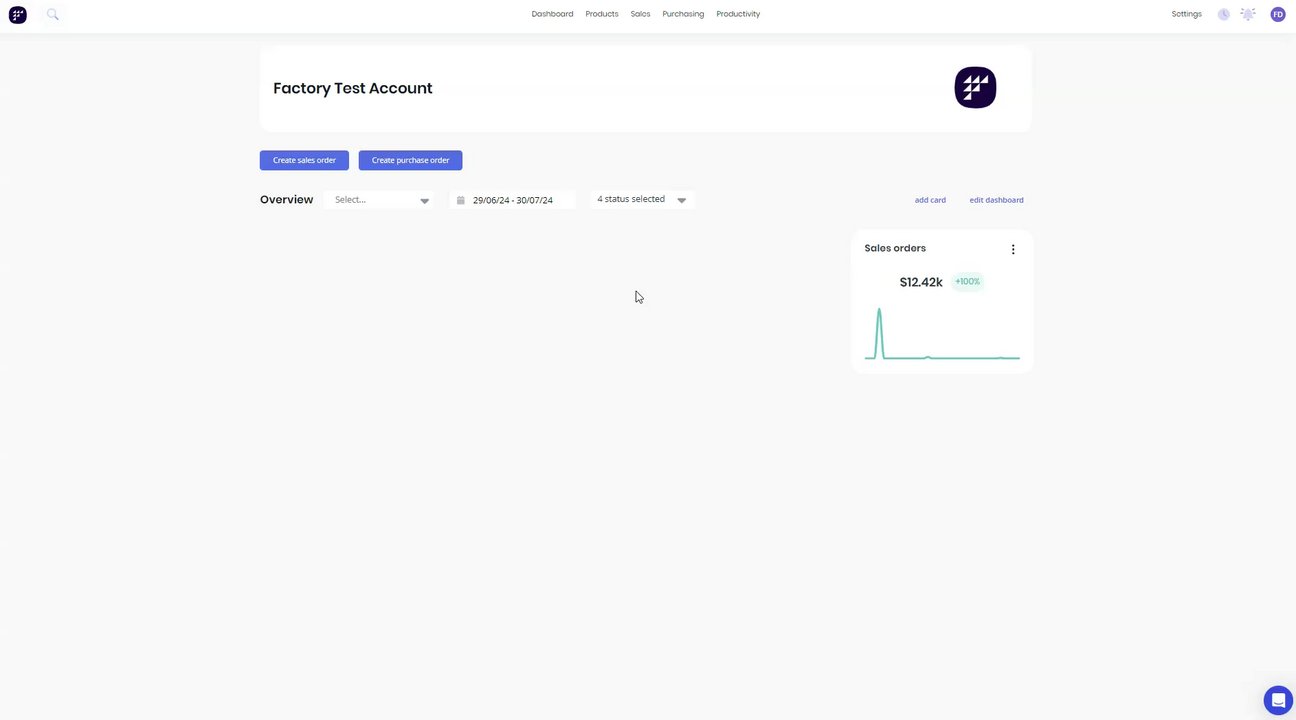Image resolution: width=1296 pixels, height=720 pixels.
Task: Open the three-dot menu on Sales orders card
Action: click(x=1013, y=249)
